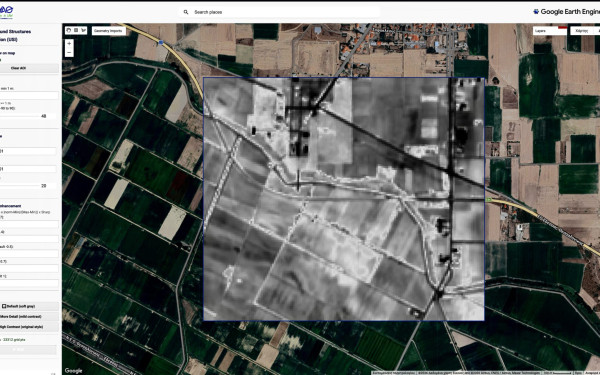Click the Google watermark link at map bottom

coord(73,370)
